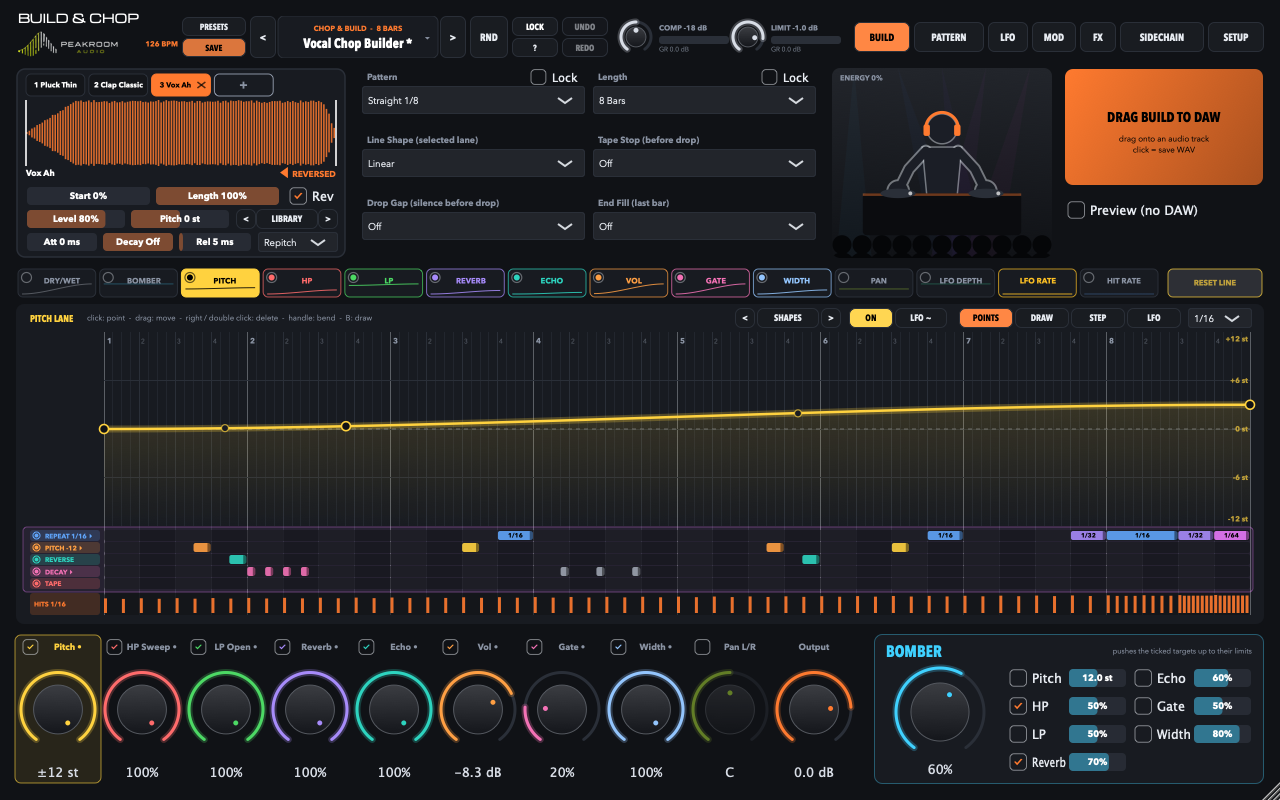Click the circle icon on the TAPE row
This screenshot has width=1280, height=800.
(37, 583)
